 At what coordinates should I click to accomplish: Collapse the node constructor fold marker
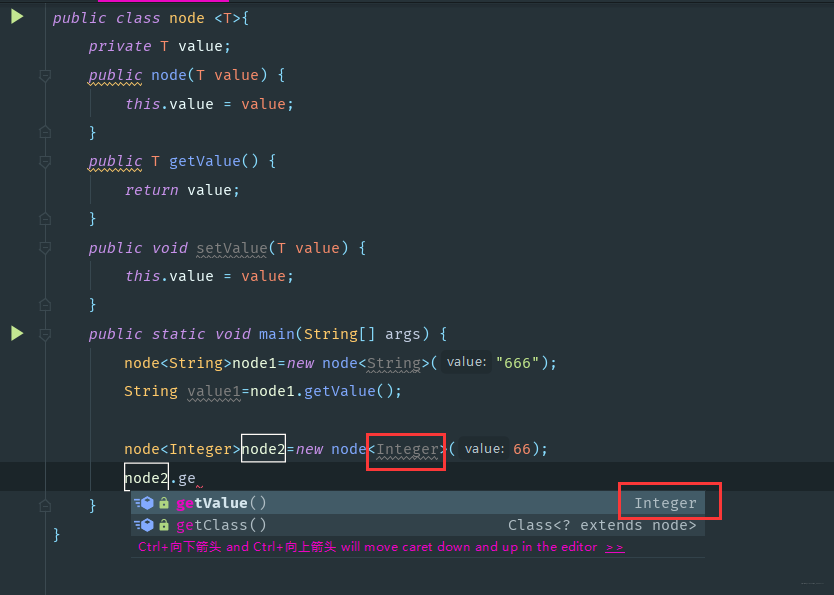[x=45, y=76]
